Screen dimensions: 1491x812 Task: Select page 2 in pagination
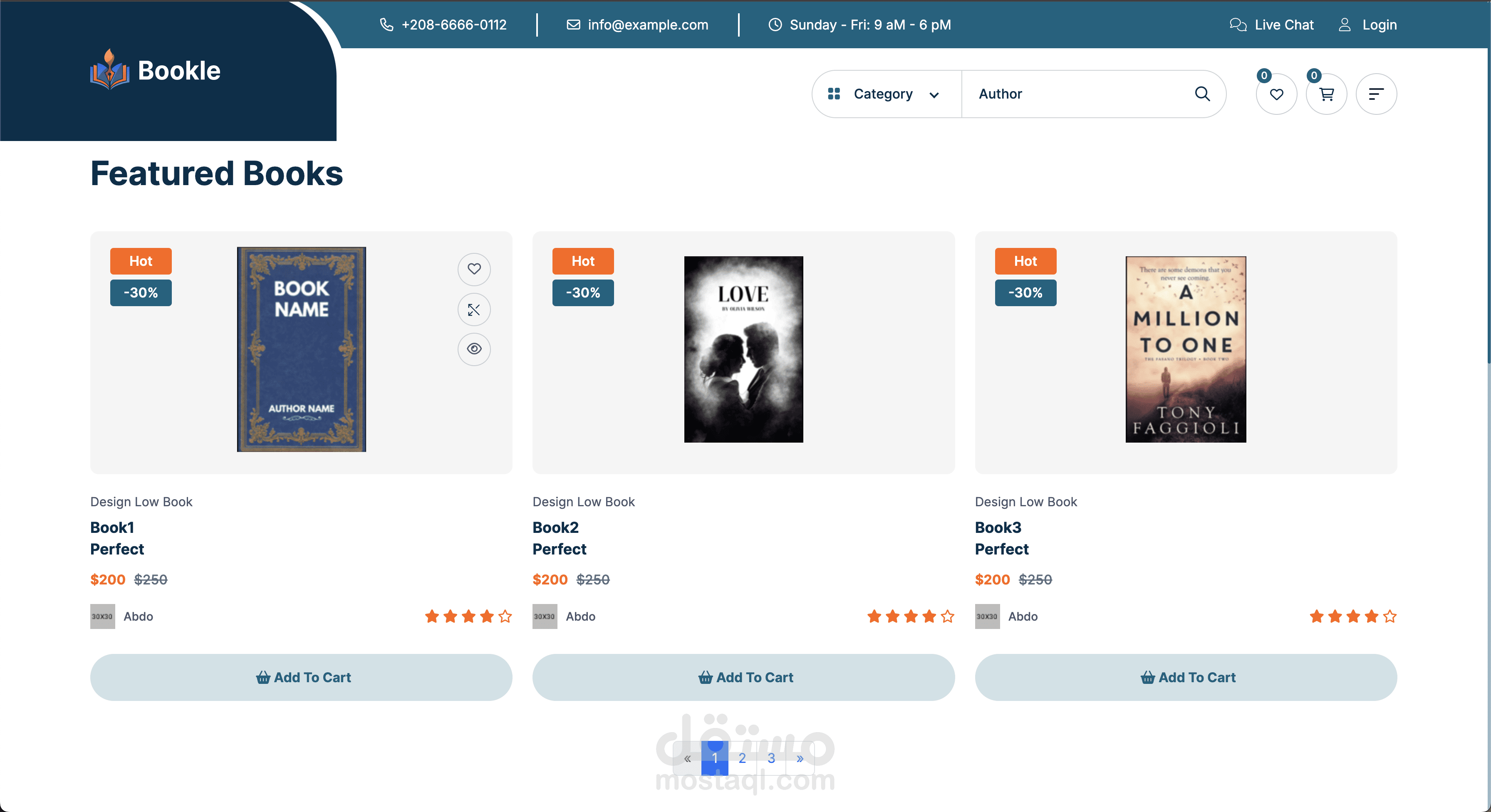742,758
